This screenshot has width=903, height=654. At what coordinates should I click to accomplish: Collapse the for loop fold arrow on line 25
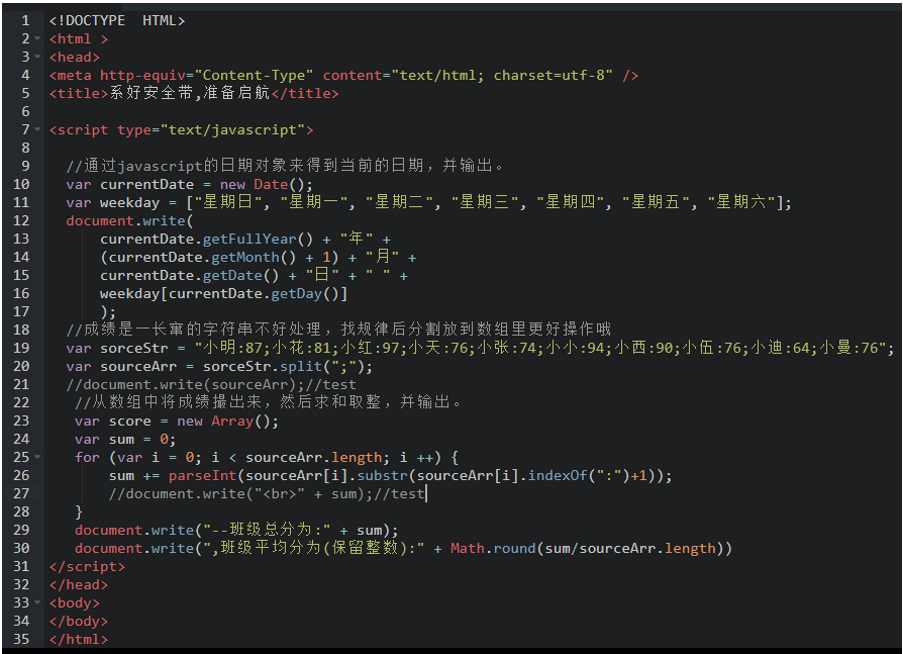(x=37, y=457)
